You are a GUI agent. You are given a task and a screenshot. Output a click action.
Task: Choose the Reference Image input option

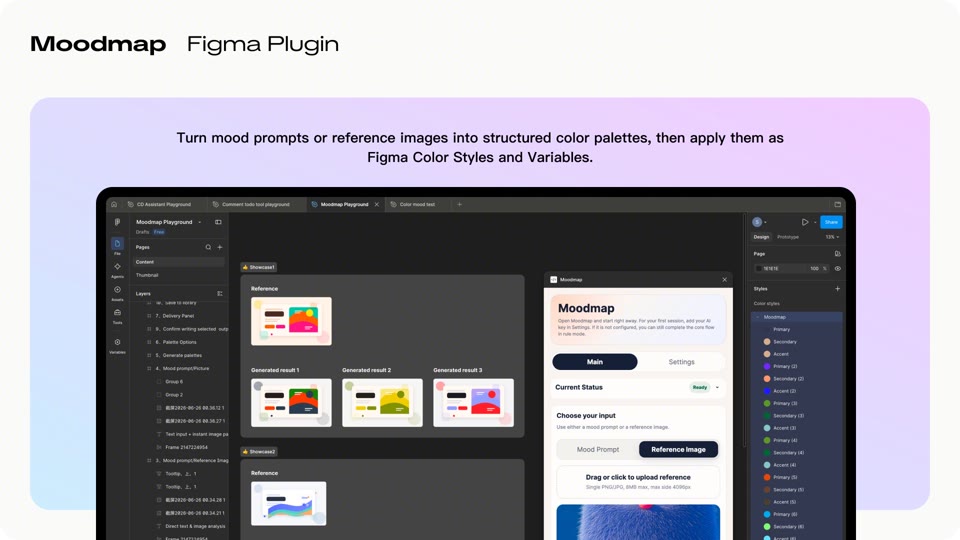tap(678, 449)
